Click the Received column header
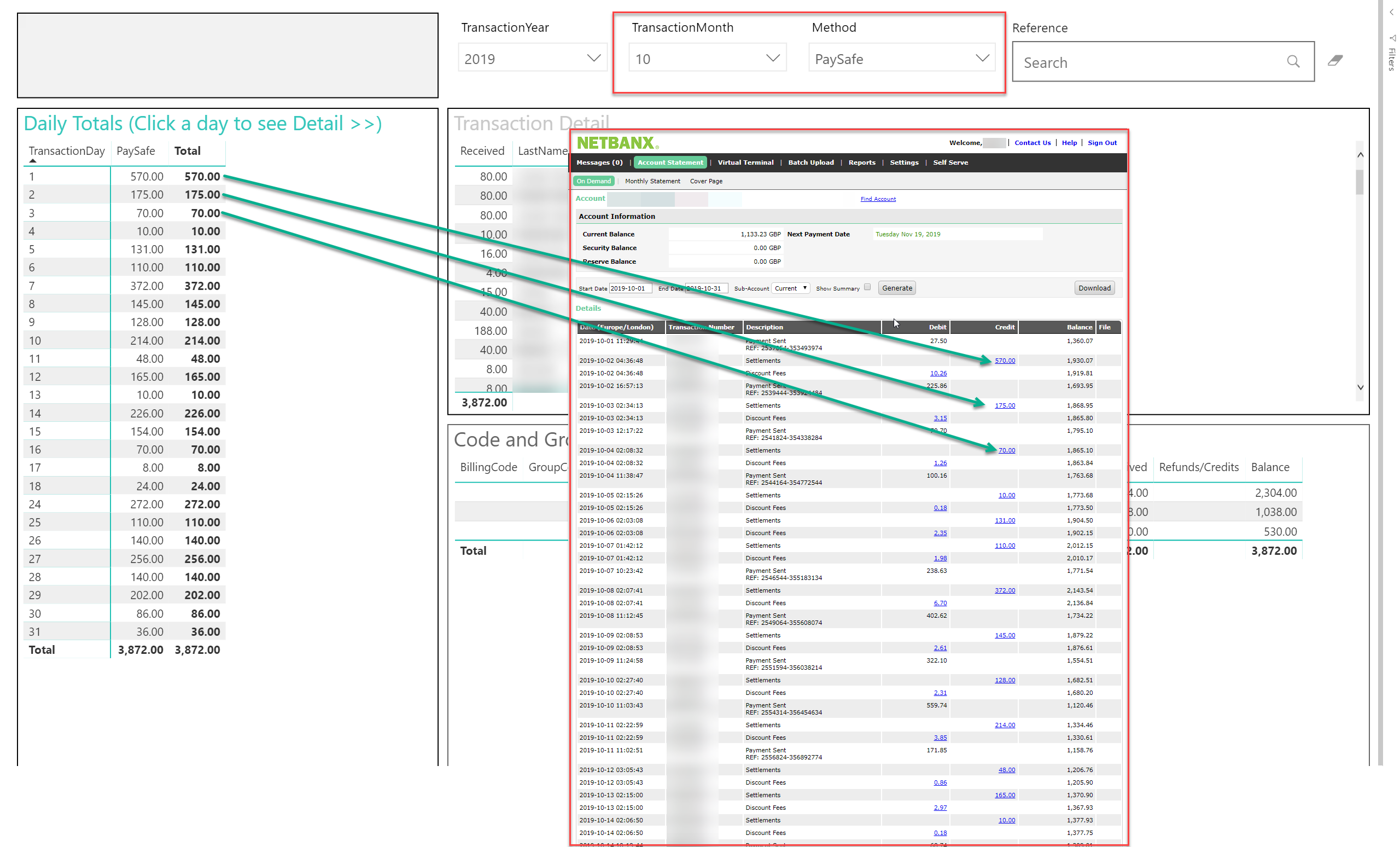 [482, 151]
